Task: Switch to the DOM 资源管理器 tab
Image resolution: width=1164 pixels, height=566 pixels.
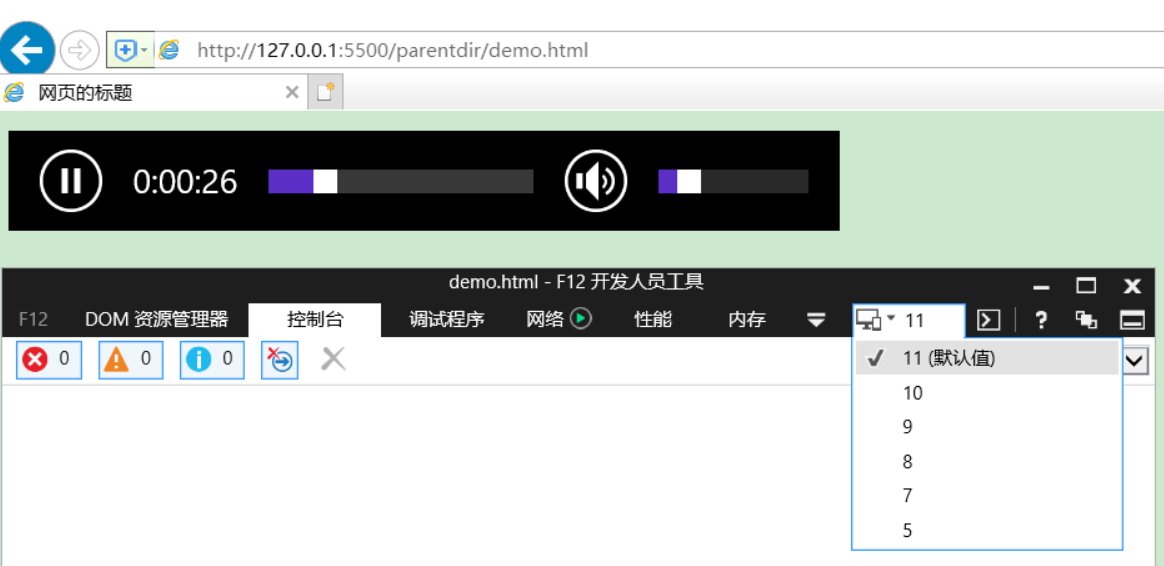Action: [157, 320]
